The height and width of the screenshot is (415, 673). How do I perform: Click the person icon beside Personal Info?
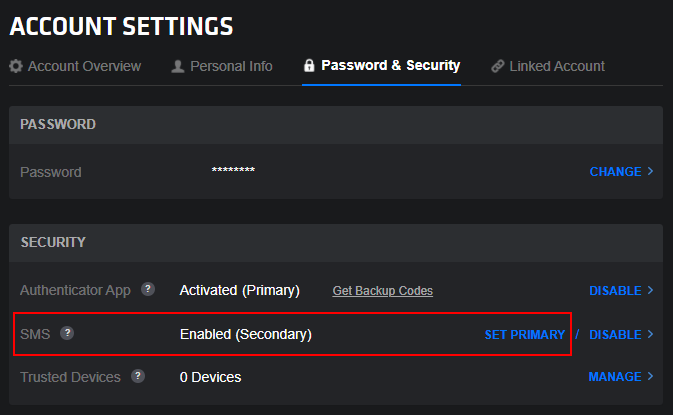[178, 67]
